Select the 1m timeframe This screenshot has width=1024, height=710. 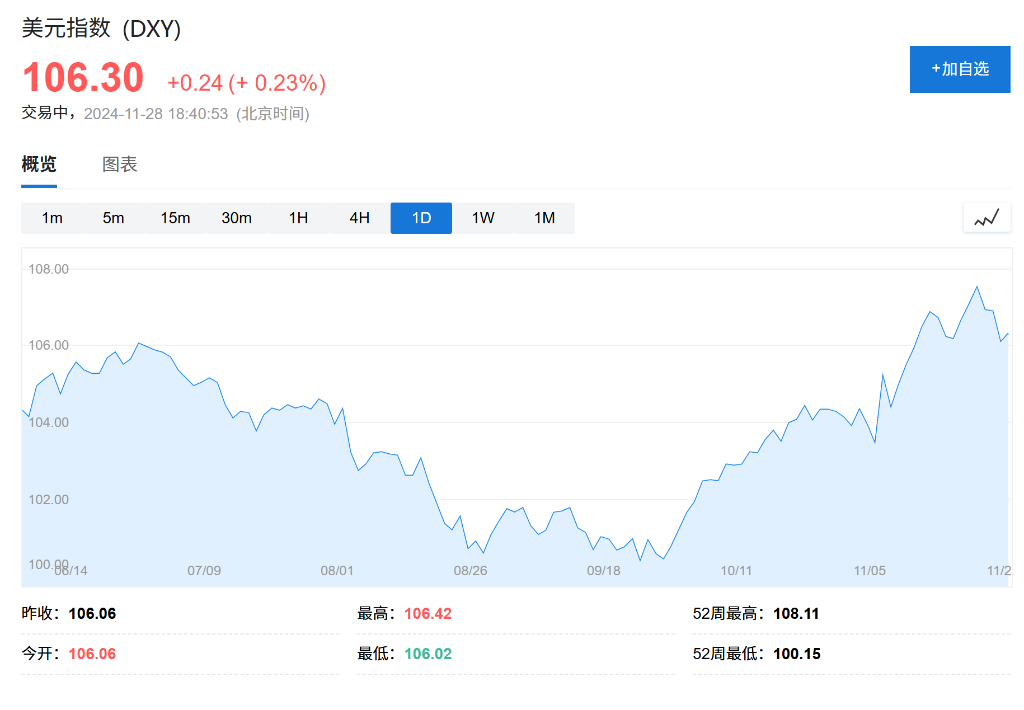tap(52, 218)
